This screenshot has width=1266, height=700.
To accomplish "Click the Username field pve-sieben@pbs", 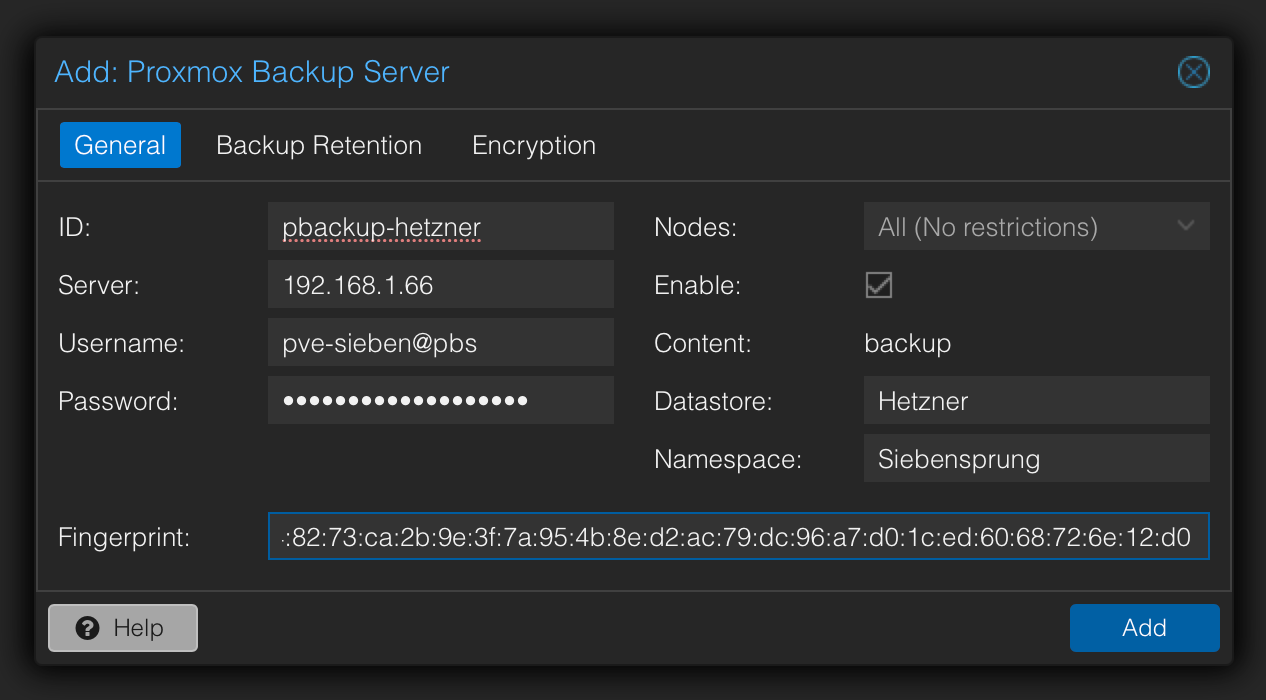I will coord(441,342).
